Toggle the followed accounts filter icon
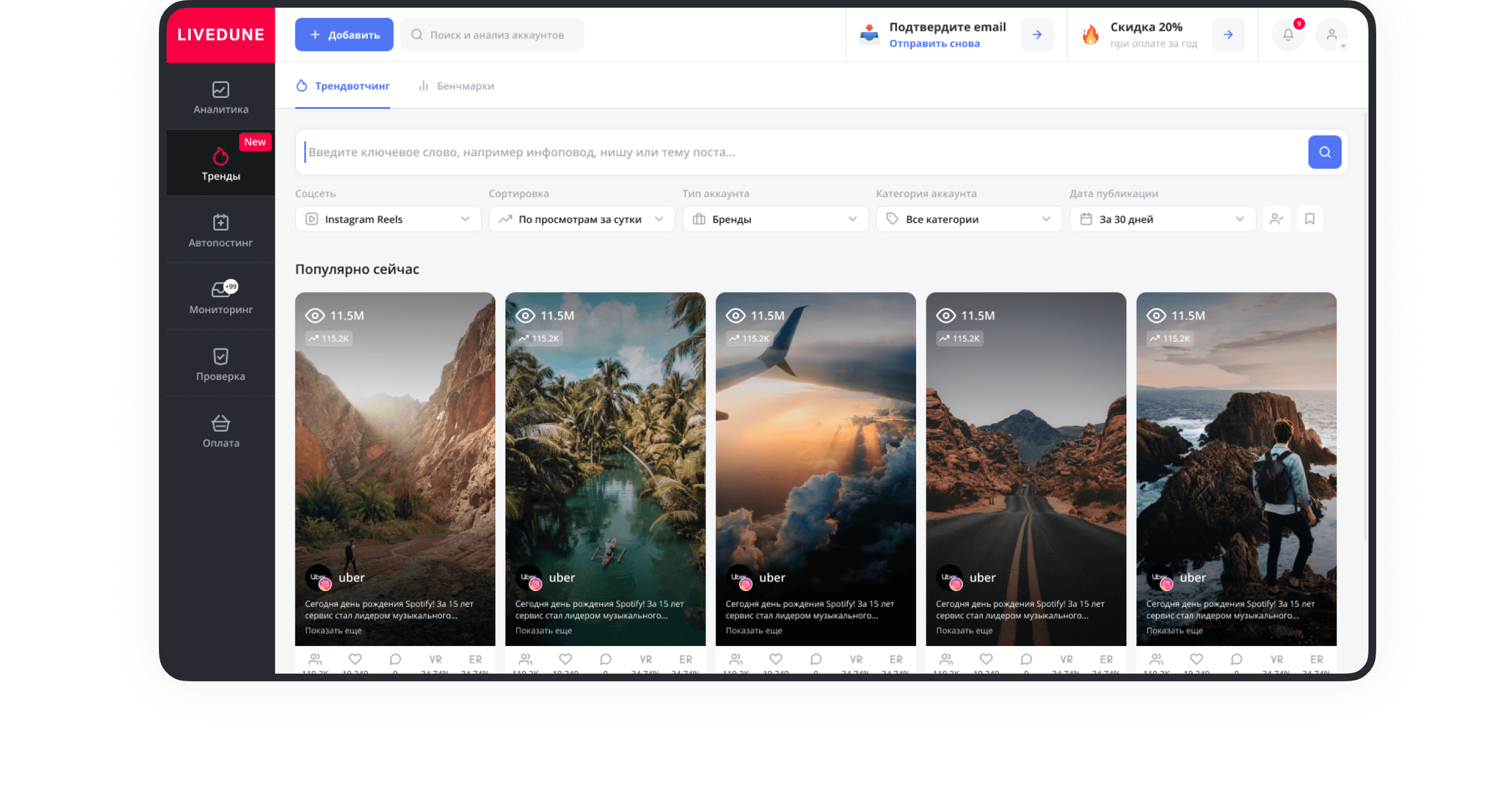The image size is (1512, 794). point(1276,219)
